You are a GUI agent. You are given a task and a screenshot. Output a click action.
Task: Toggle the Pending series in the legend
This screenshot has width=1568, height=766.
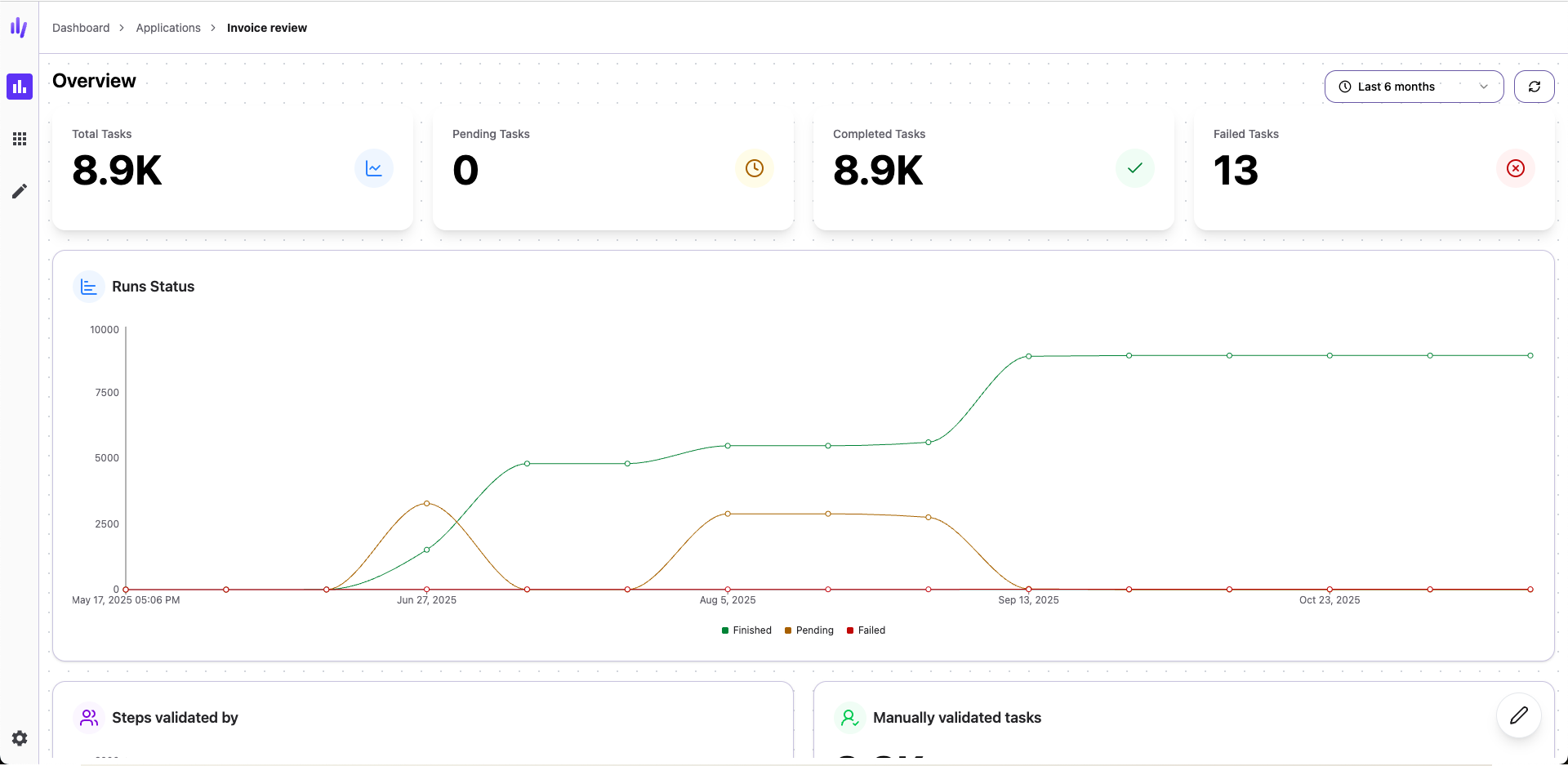(809, 630)
